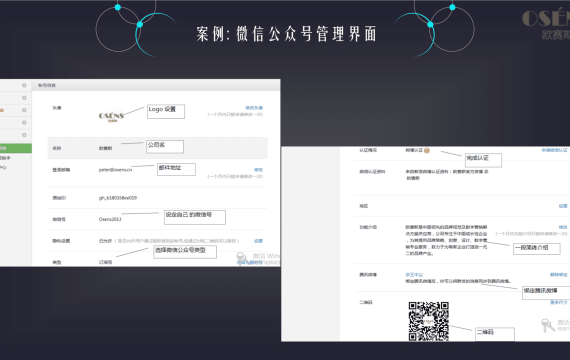The width and height of the screenshot is (570, 360).
Task: Click 修改 link in the 登录邮箱 row
Action: (258, 170)
